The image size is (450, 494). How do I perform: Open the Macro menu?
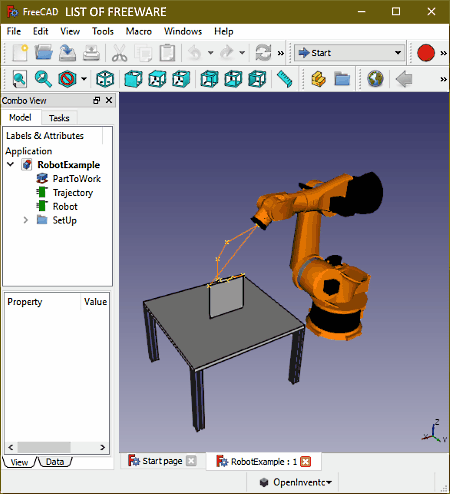(139, 31)
